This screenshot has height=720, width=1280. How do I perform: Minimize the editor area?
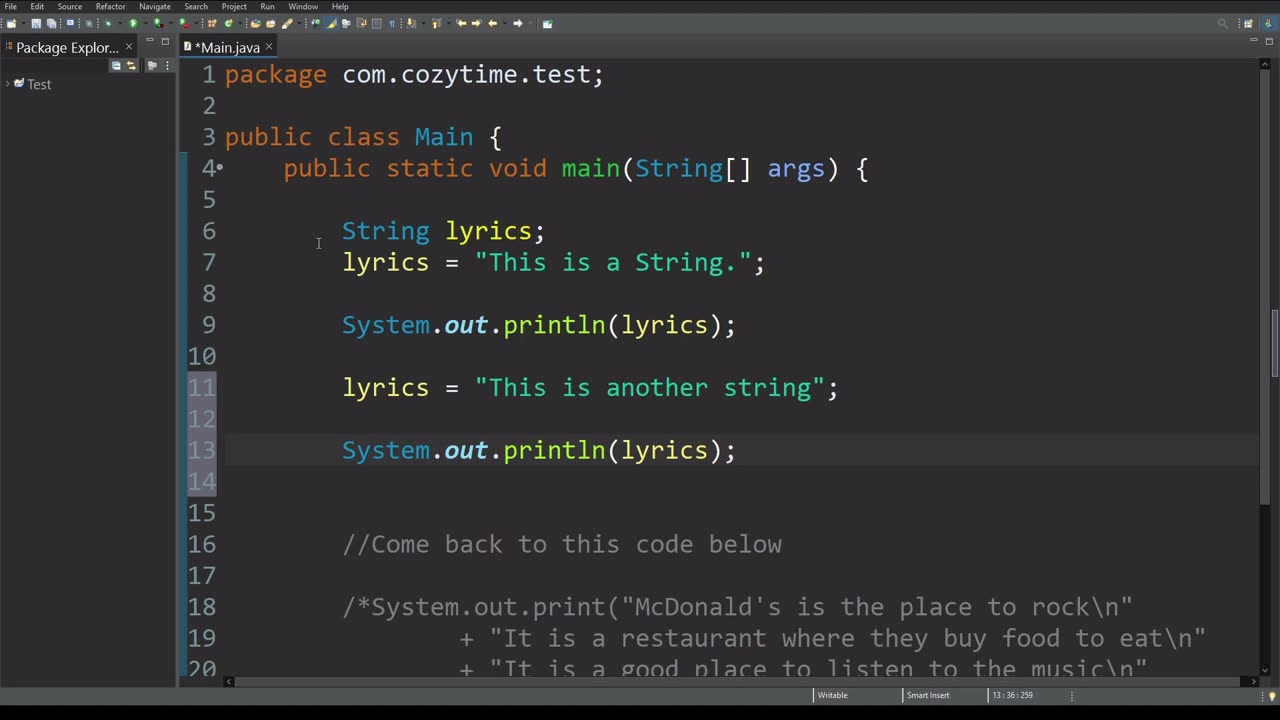(x=1253, y=41)
